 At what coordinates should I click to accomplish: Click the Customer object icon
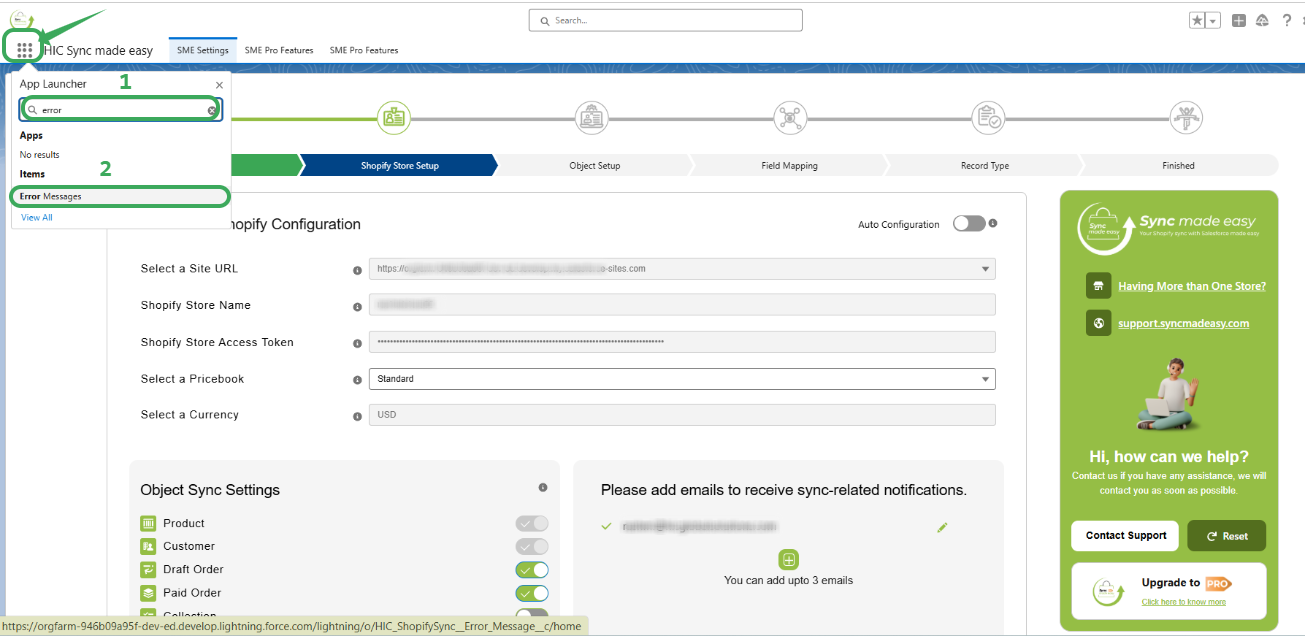(148, 546)
